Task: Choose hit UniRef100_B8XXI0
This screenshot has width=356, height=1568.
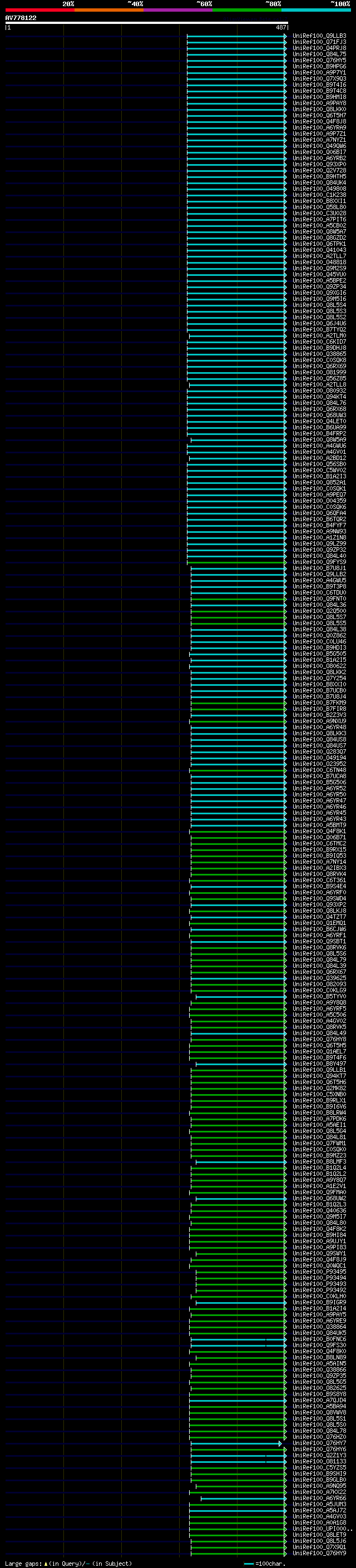Action: click(319, 684)
